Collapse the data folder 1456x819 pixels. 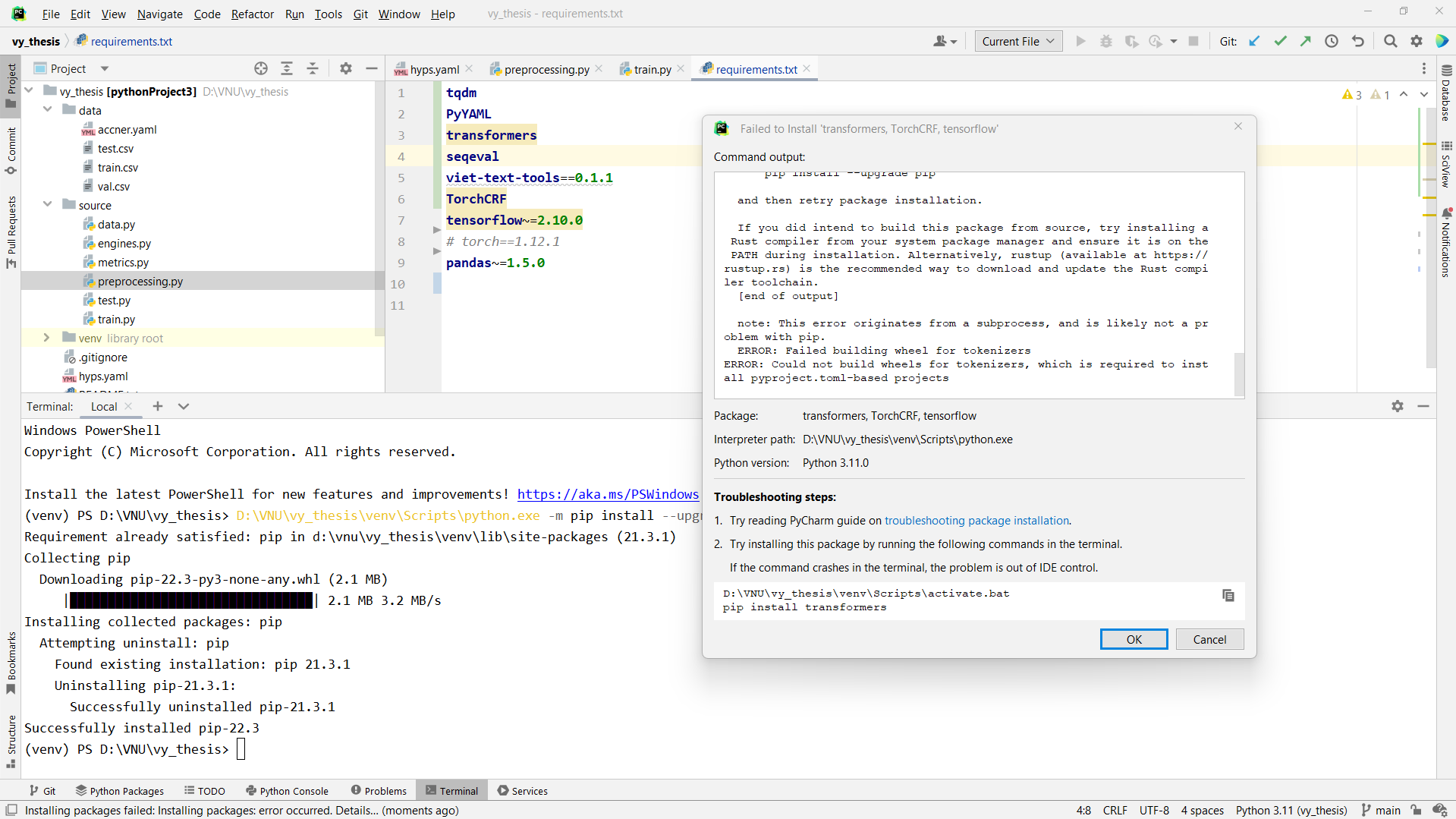tap(48, 109)
